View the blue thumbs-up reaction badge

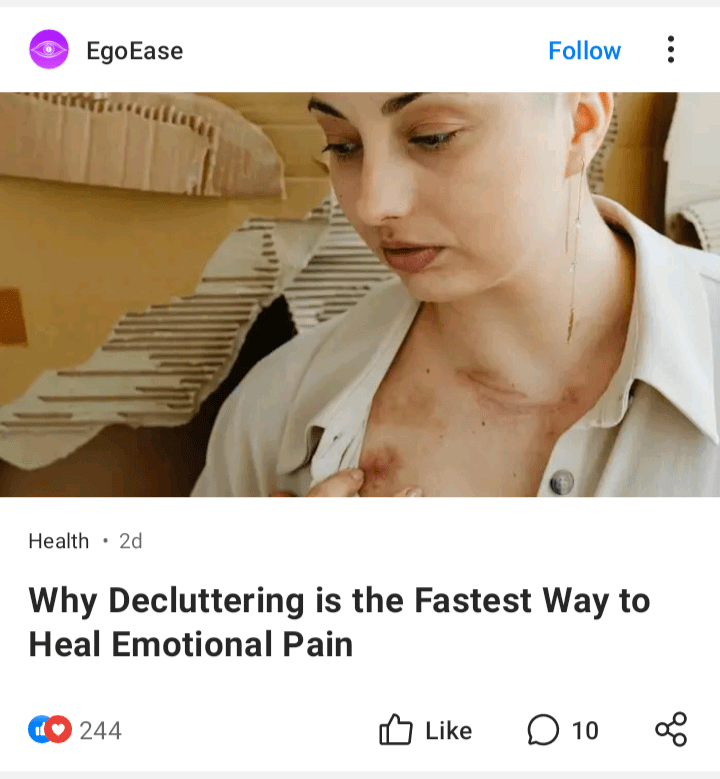(x=37, y=729)
